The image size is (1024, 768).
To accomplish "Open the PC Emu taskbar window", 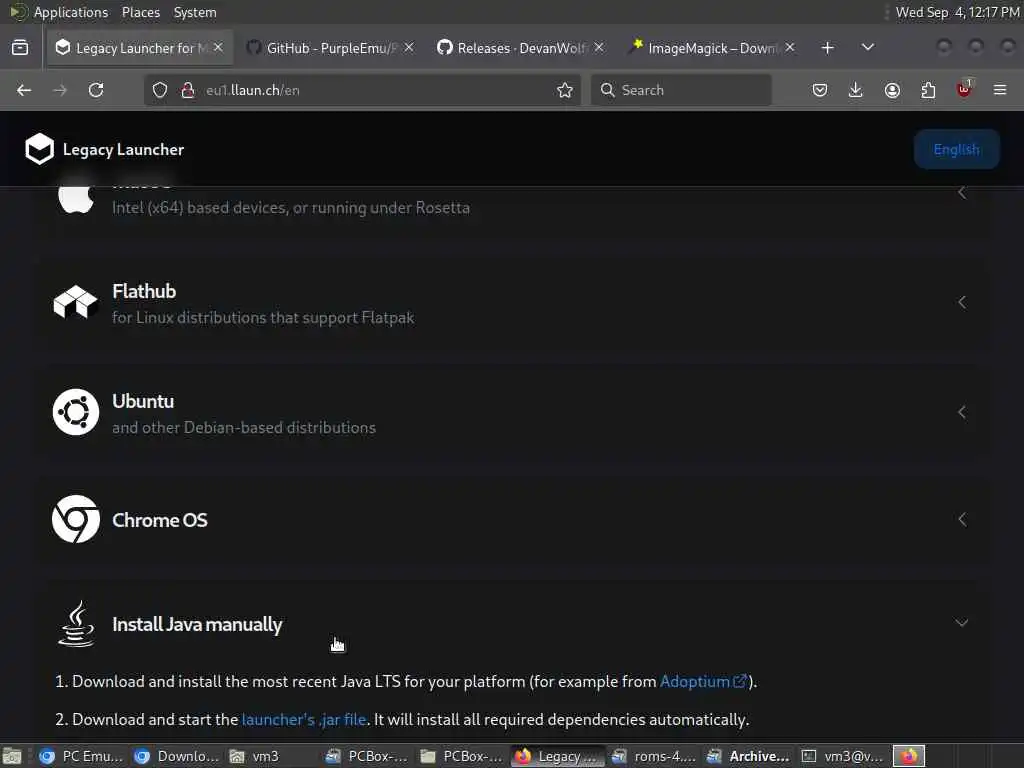I will click(x=81, y=756).
